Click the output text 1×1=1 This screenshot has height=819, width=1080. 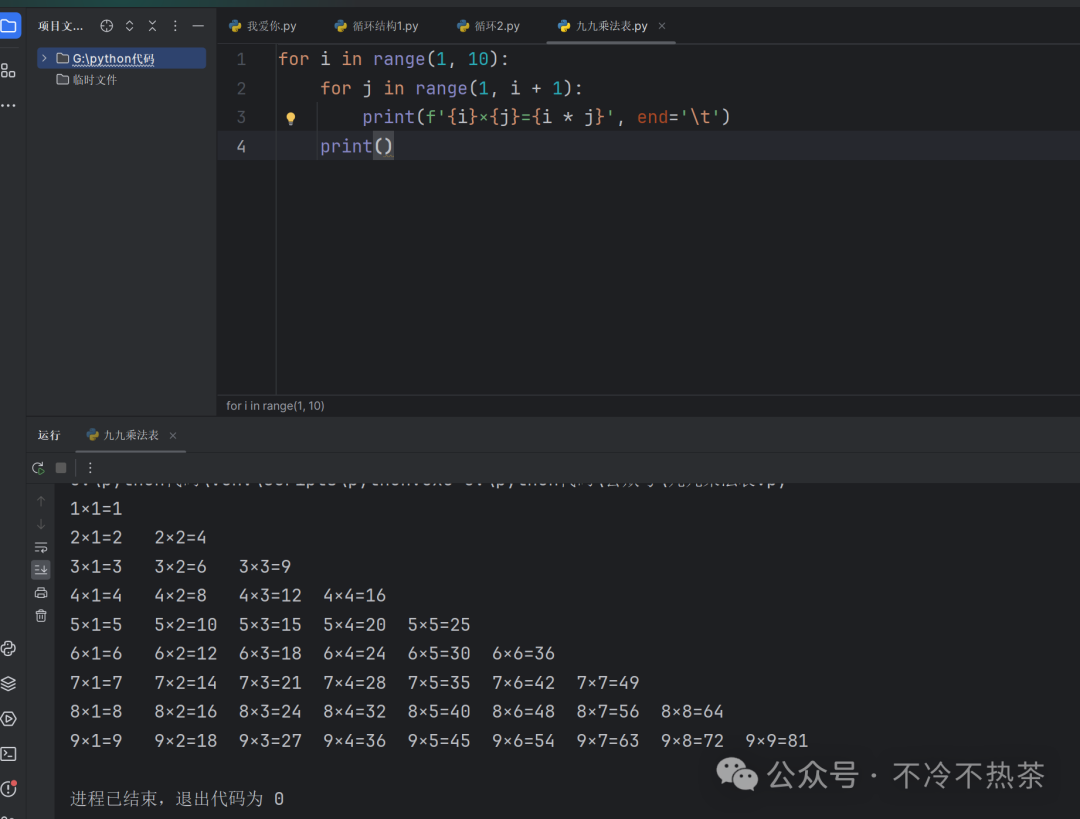[x=96, y=509]
